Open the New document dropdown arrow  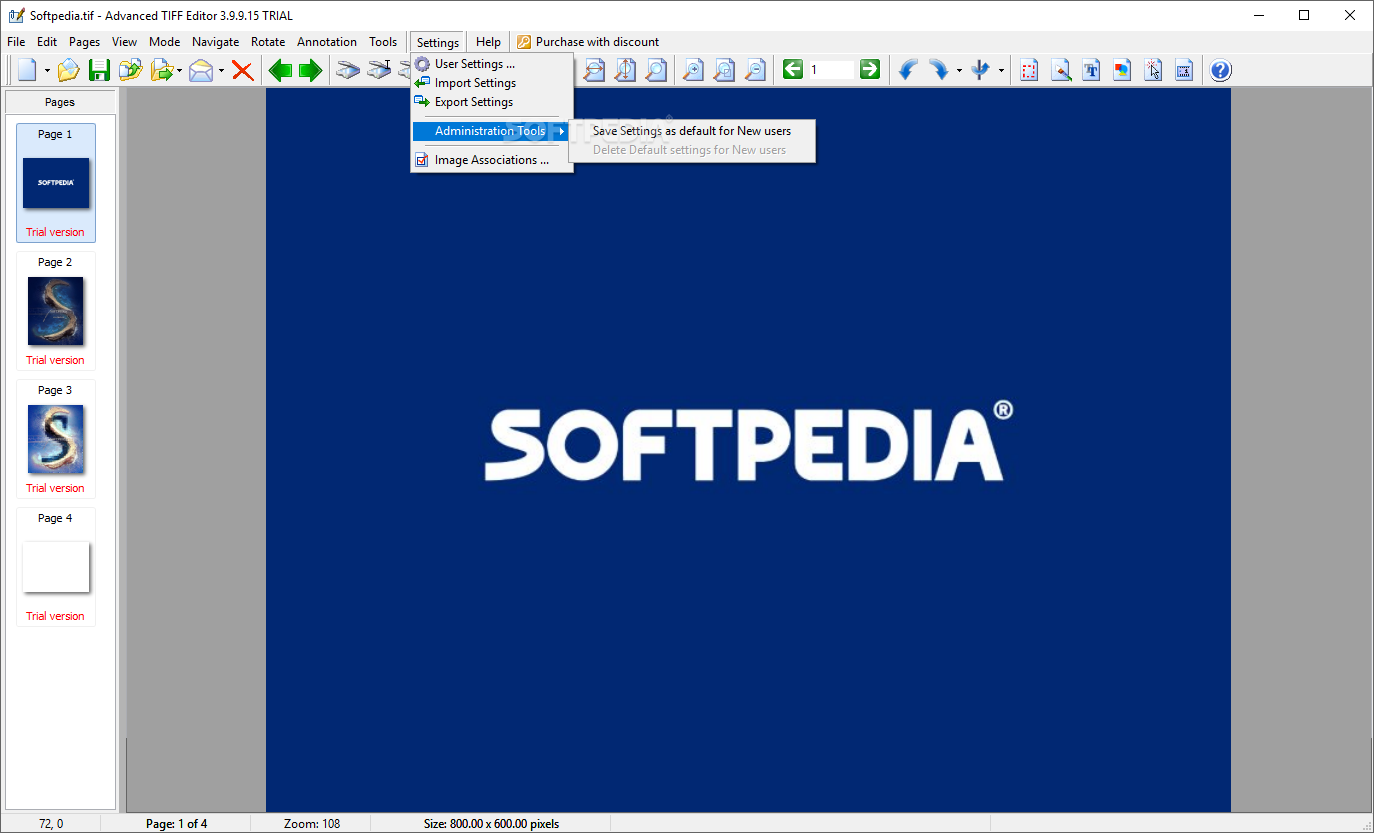pos(47,70)
